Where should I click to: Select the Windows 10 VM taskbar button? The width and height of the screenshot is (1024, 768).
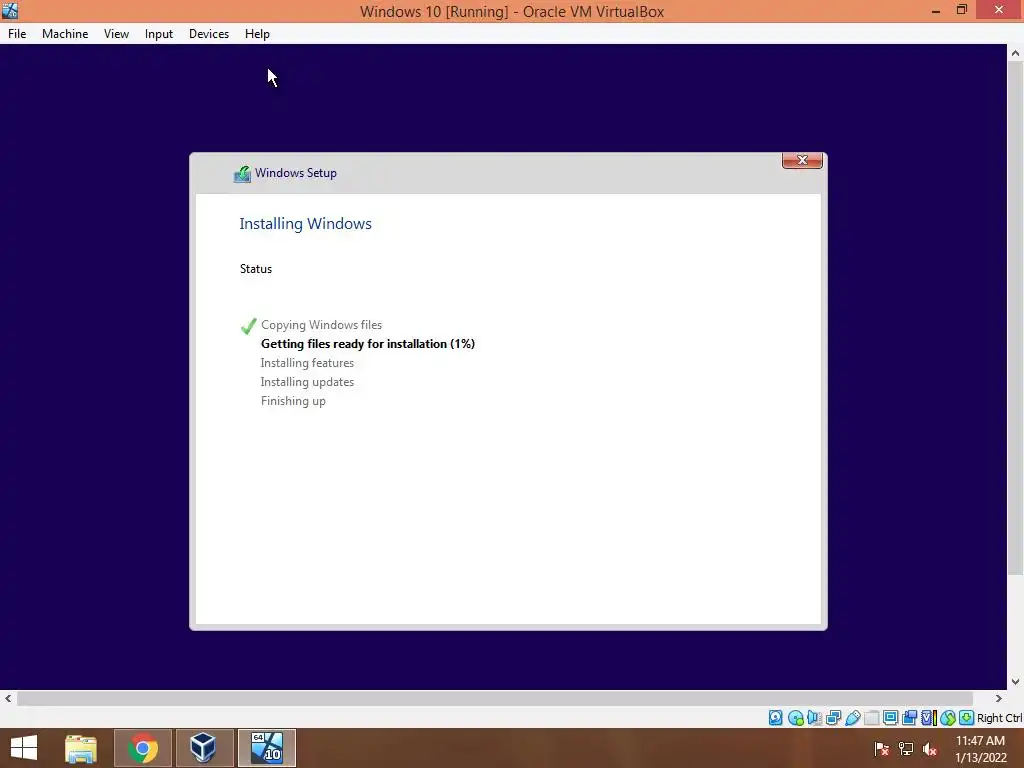(x=267, y=748)
